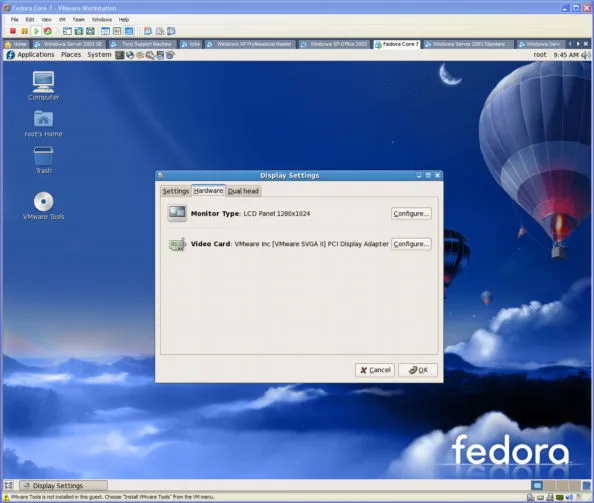Open the VM menu
Viewport: 594px width, 503px height.
(x=62, y=19)
